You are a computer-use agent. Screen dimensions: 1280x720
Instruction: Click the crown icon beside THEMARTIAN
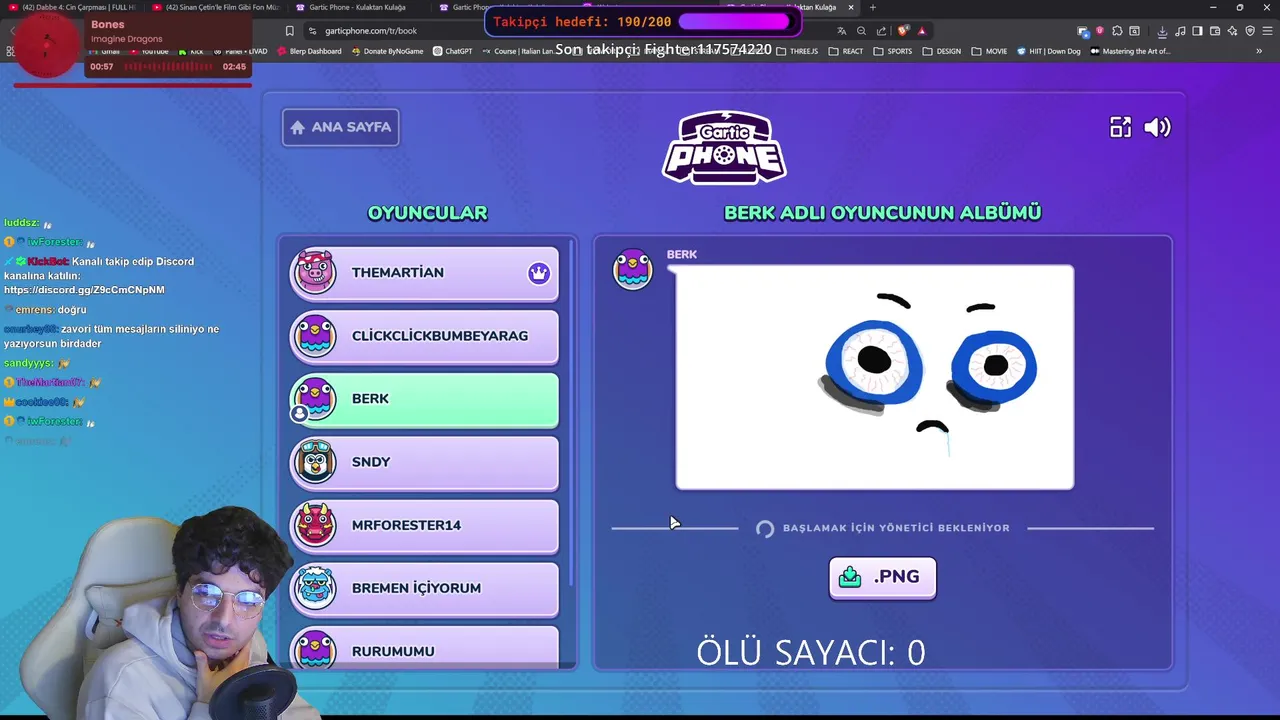coord(539,273)
